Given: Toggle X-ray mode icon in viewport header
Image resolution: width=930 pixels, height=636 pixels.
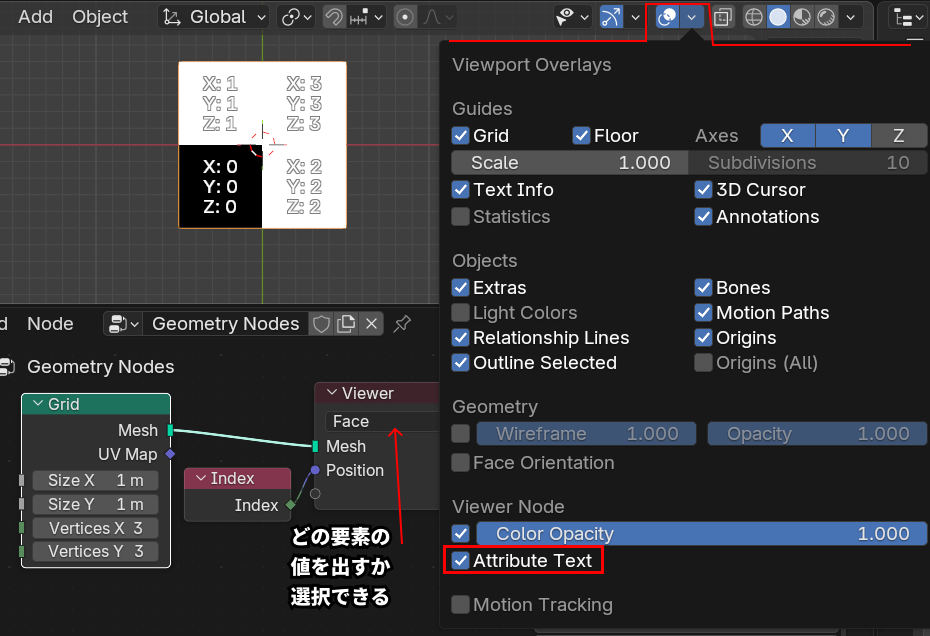Looking at the screenshot, I should 723,17.
